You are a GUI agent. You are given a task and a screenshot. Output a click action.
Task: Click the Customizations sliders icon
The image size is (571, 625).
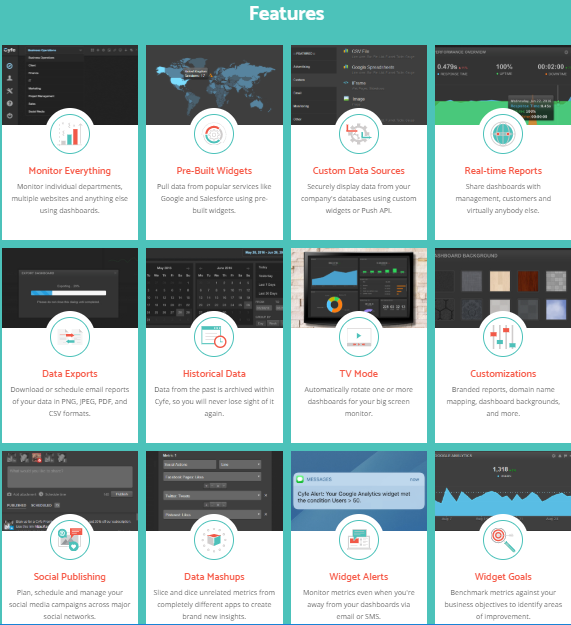click(503, 337)
